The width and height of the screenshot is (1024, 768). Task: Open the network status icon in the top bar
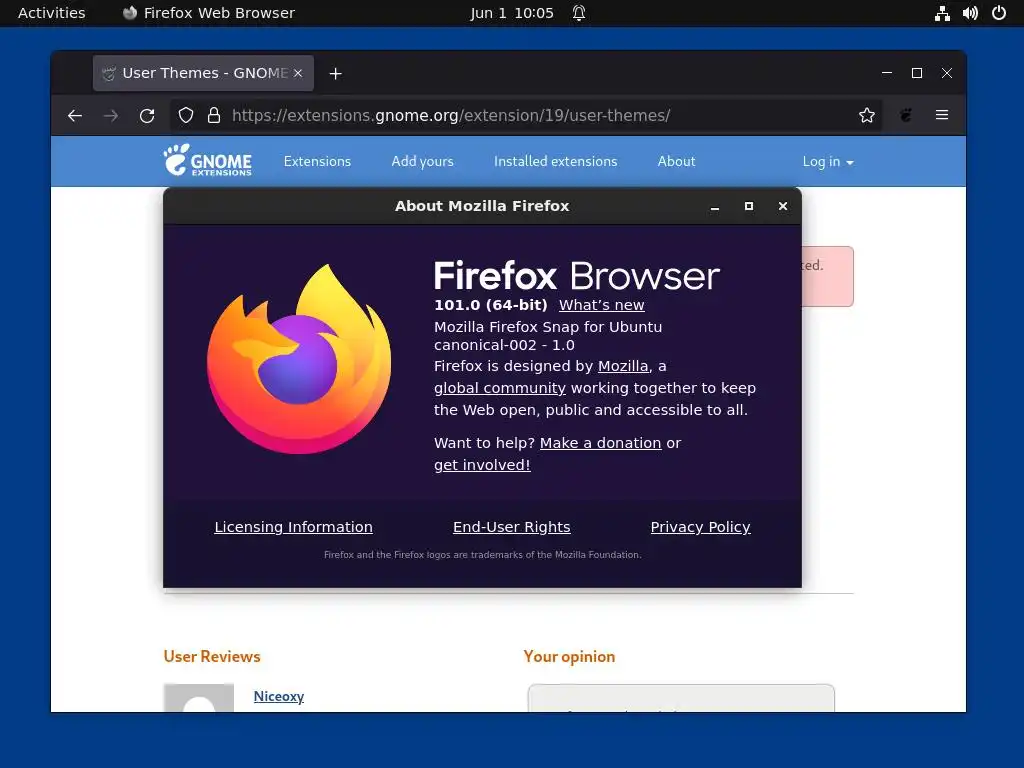(942, 13)
